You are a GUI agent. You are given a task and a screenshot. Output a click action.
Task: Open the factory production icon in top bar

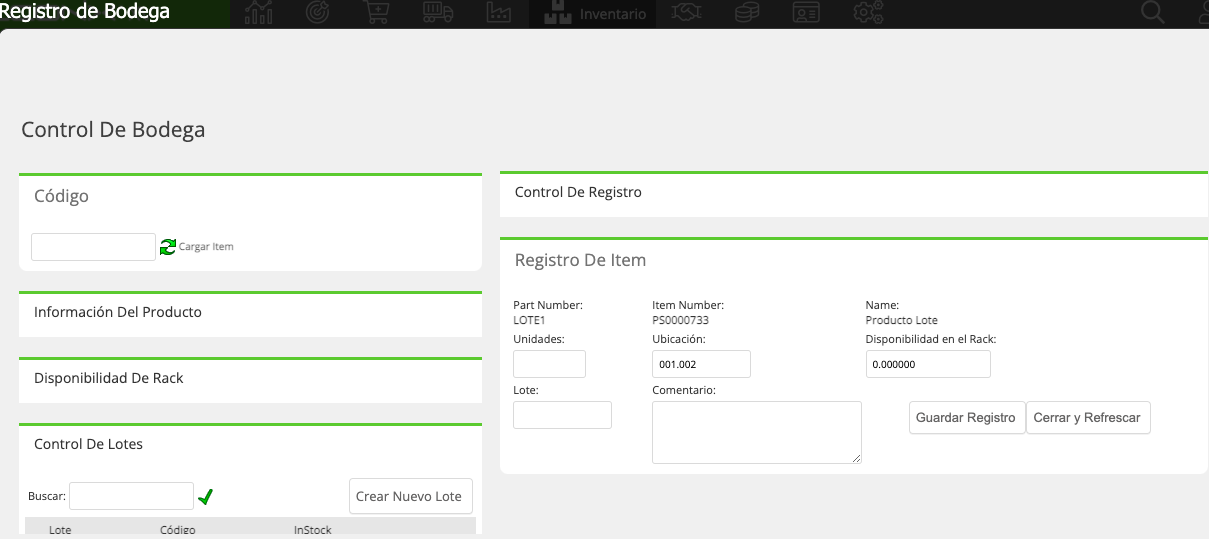click(x=498, y=13)
